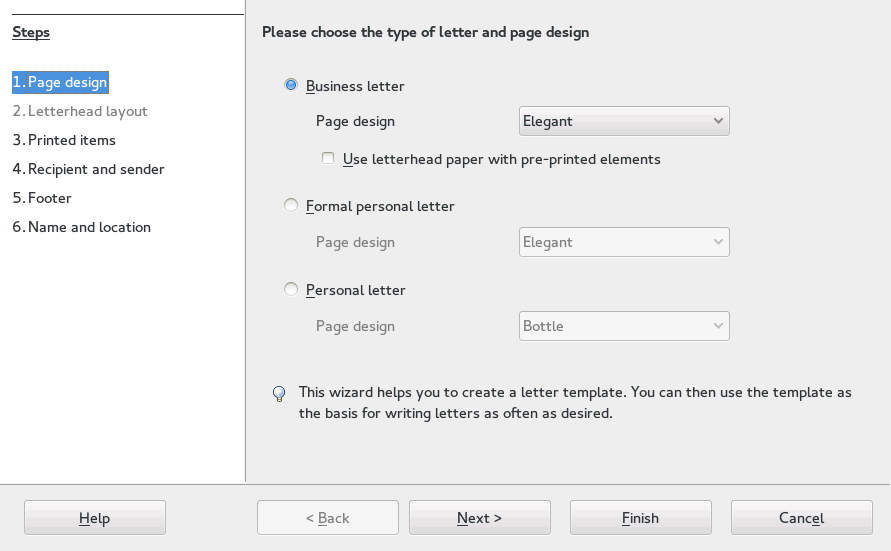Proceed with the Next button

(479, 518)
